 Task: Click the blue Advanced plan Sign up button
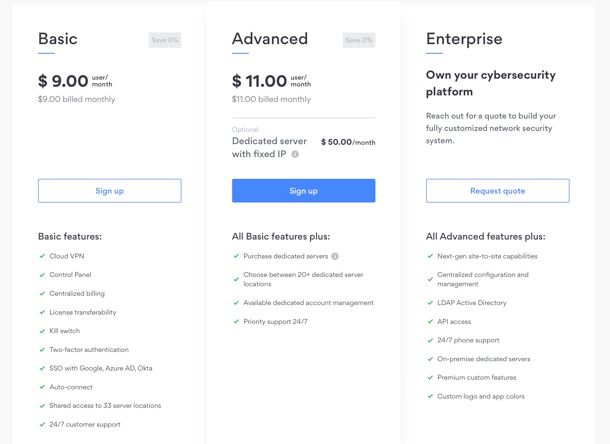point(303,191)
